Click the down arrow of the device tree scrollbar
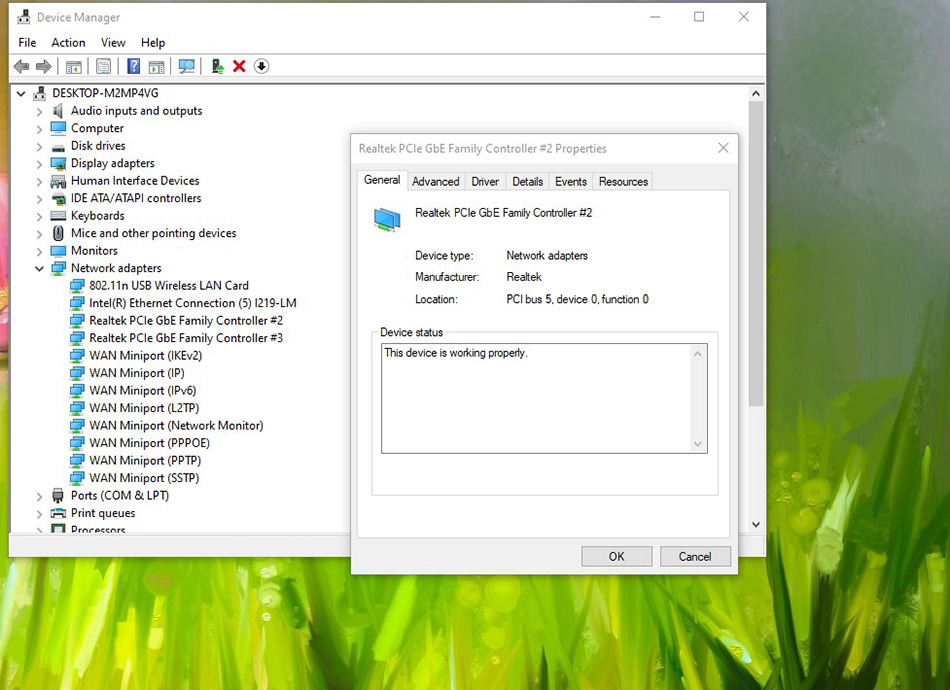This screenshot has height=690, width=950. (756, 523)
